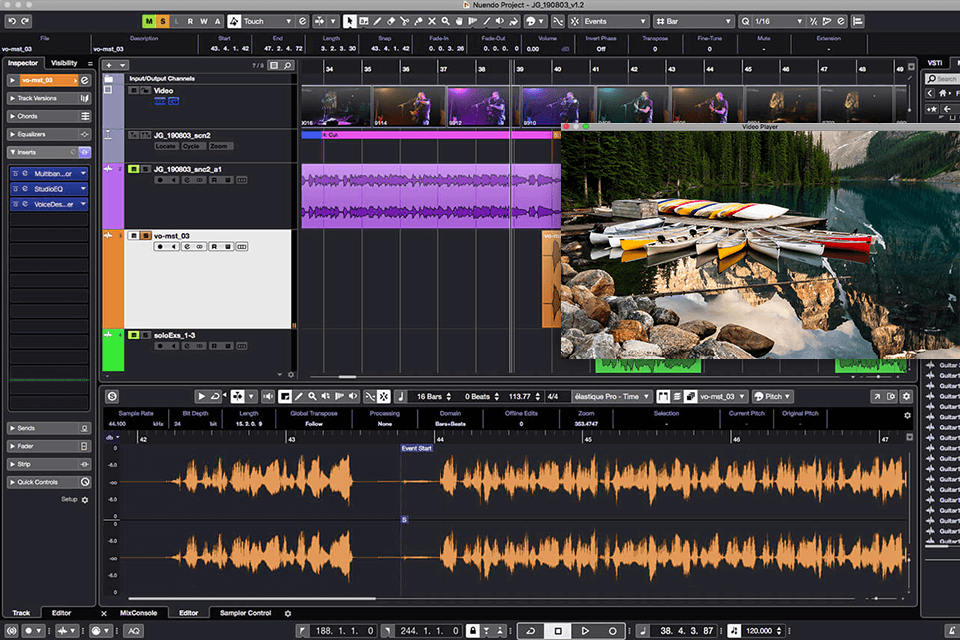The width and height of the screenshot is (960, 640).
Task: Open the MixConsole tab in the lower zone
Action: pos(139,613)
